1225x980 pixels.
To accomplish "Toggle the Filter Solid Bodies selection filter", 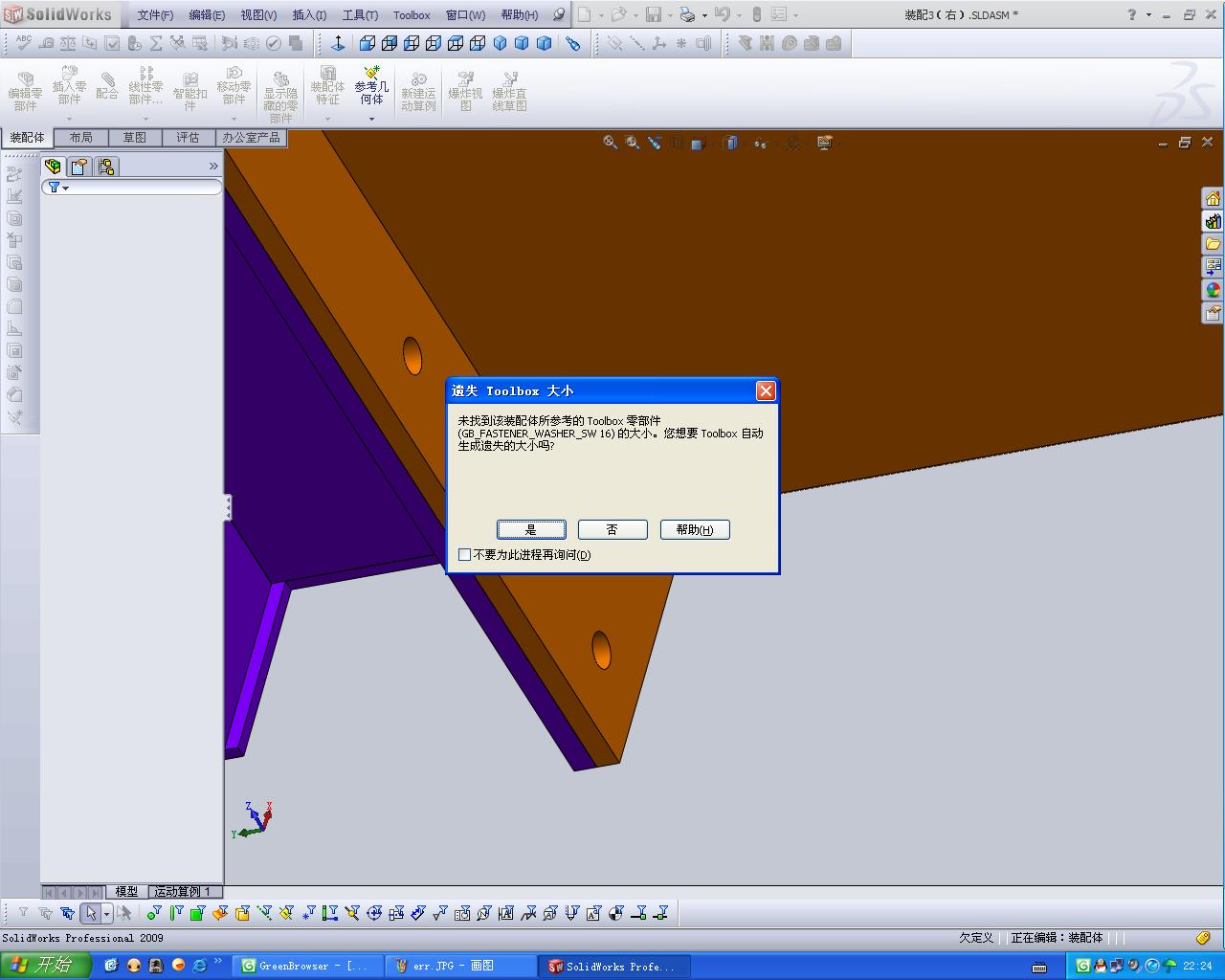I will pyautogui.click(x=242, y=914).
